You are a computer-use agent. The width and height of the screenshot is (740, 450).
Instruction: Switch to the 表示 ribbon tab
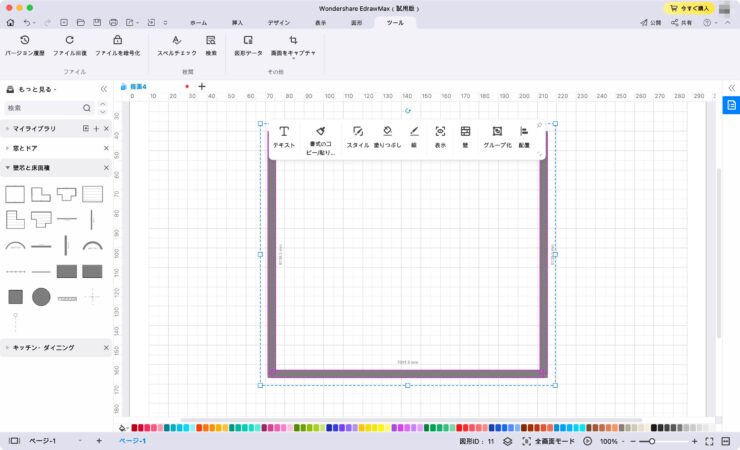point(320,23)
